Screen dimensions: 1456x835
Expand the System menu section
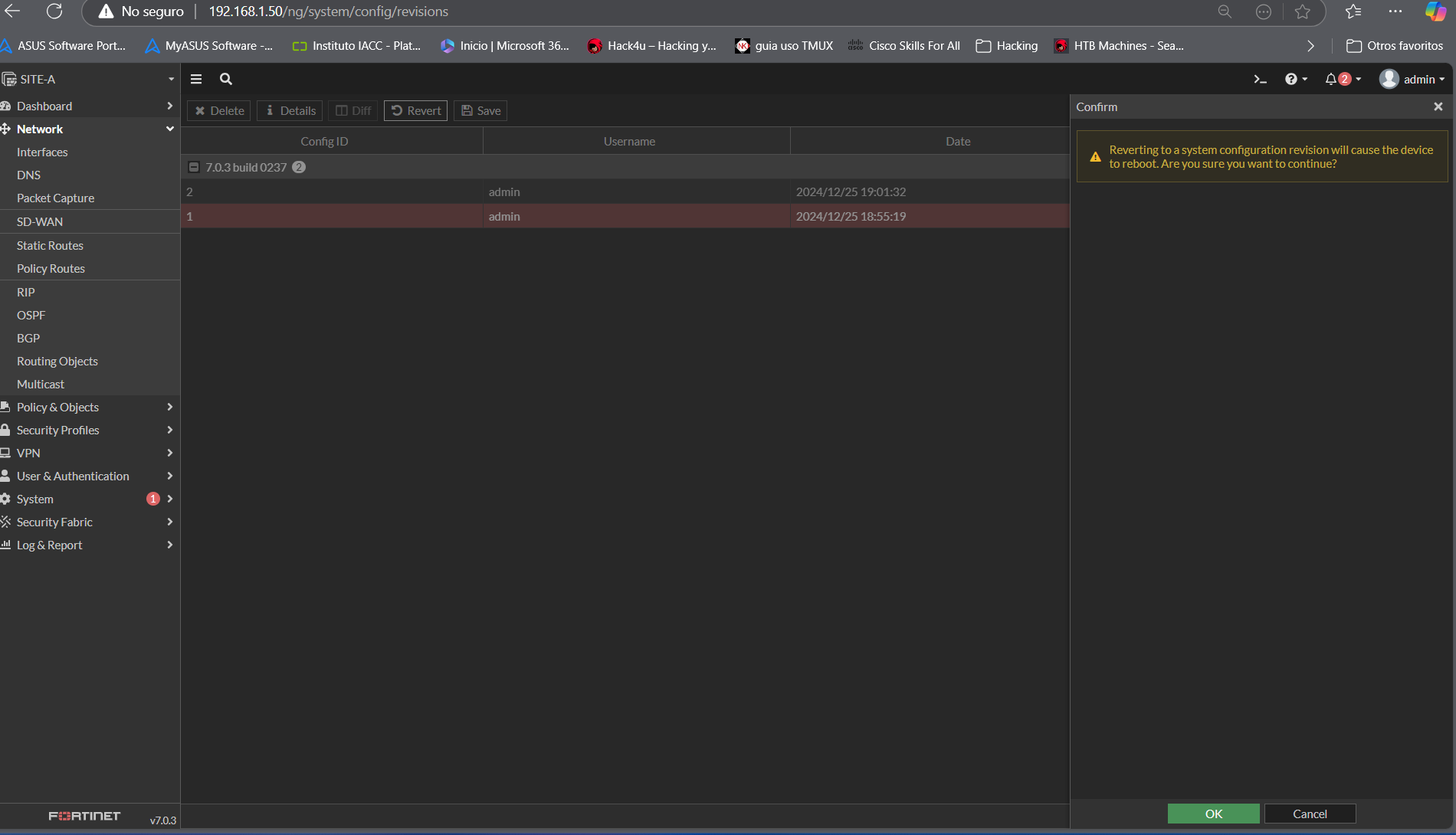coord(90,499)
